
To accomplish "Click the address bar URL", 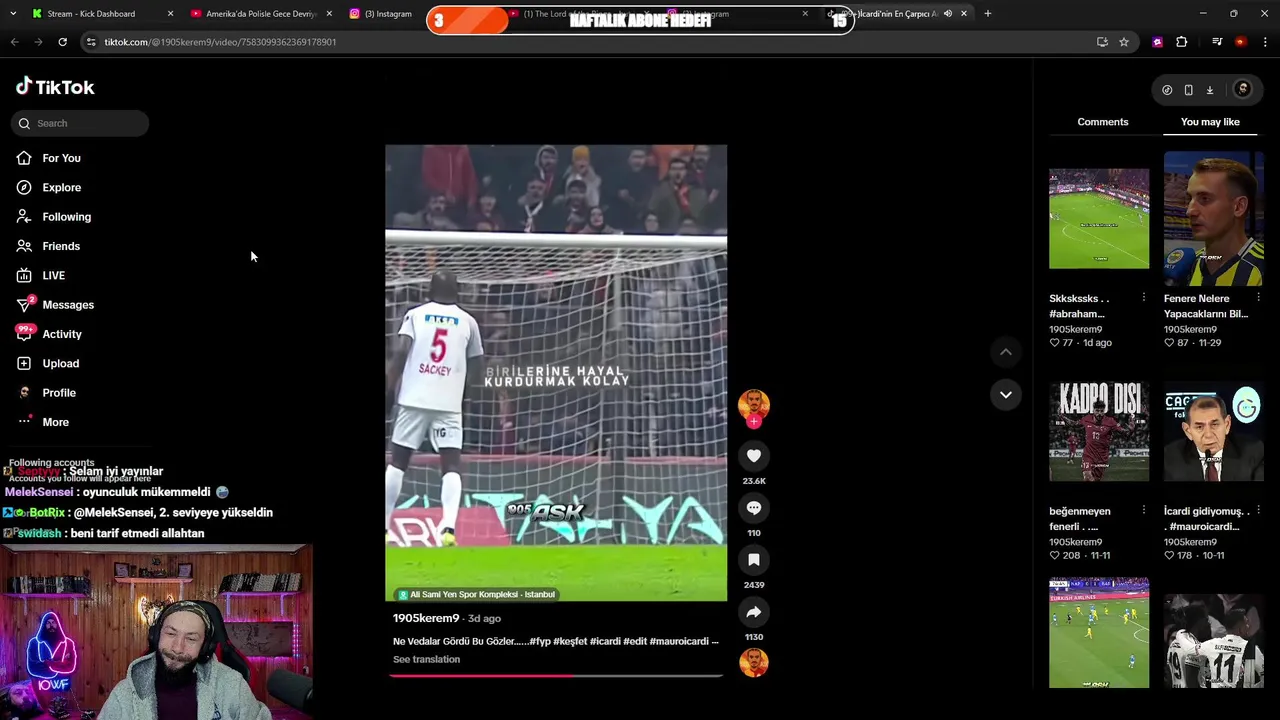I will click(220, 42).
